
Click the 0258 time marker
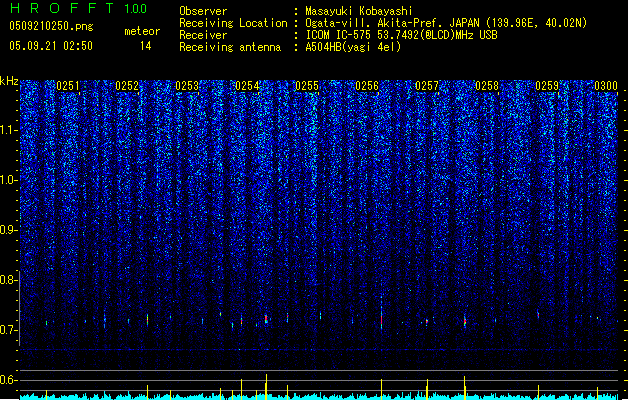pos(487,86)
